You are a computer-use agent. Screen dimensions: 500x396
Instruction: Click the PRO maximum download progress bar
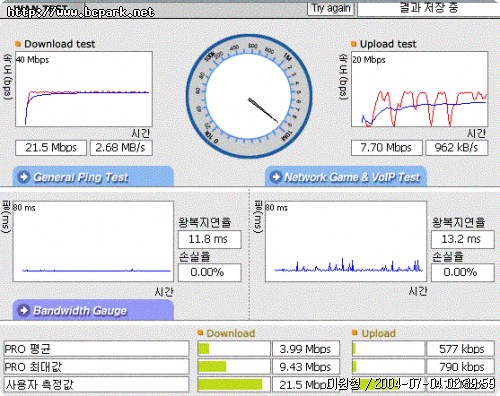pos(234,367)
